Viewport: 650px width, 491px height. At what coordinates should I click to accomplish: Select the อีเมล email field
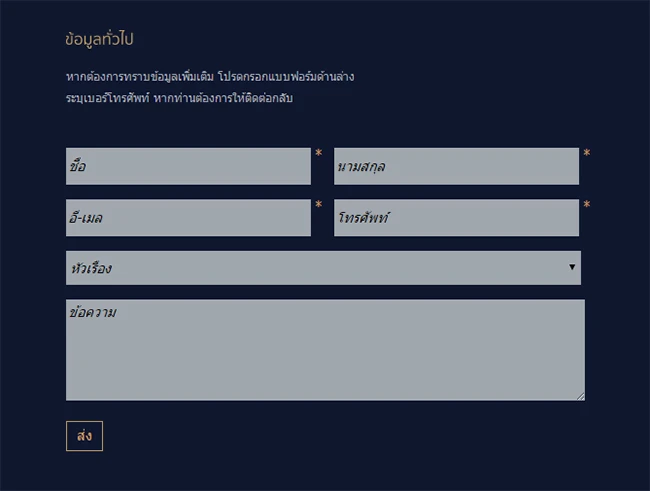[188, 217]
